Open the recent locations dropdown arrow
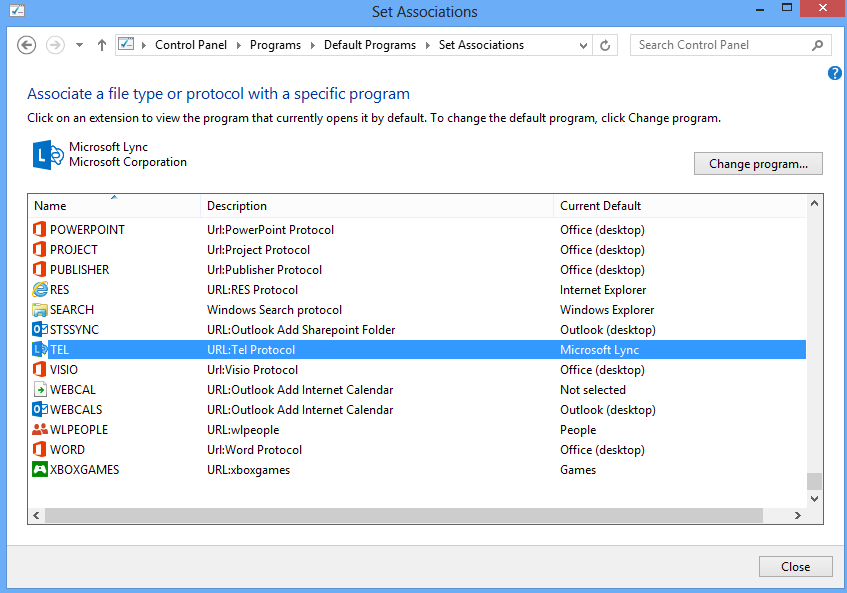 tap(79, 45)
